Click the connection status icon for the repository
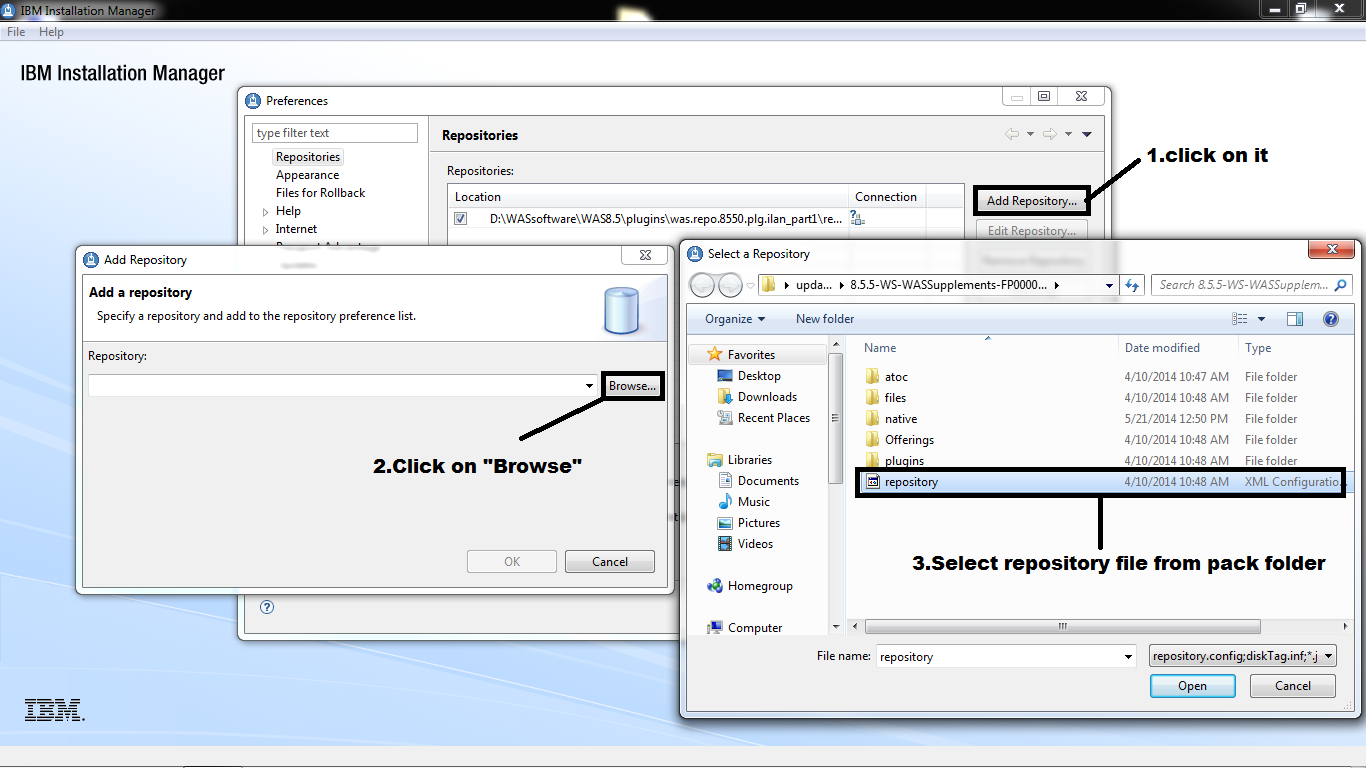The width and height of the screenshot is (1366, 768). click(x=857, y=218)
